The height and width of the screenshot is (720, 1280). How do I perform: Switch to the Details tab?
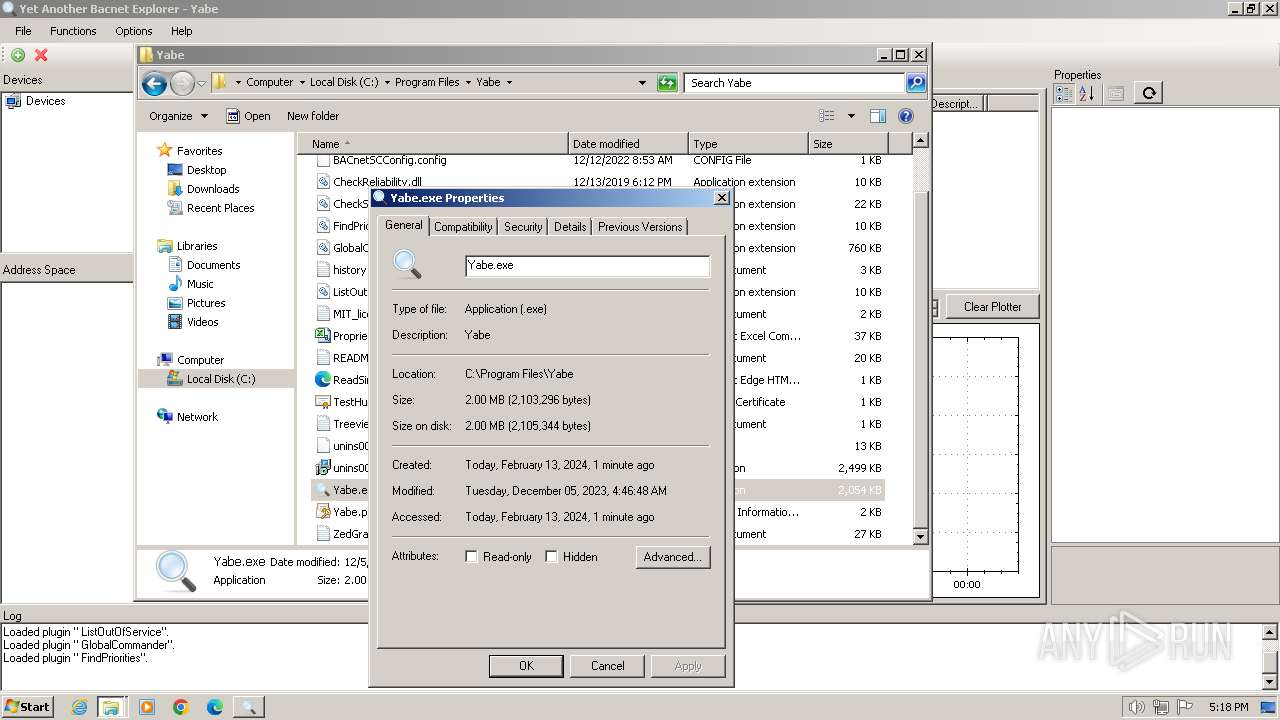[570, 227]
